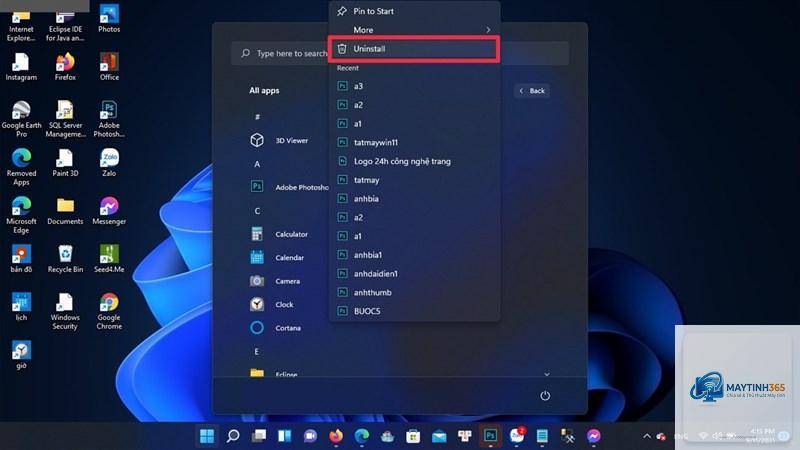Select giờ desktop shortcut
The width and height of the screenshot is (800, 450).
click(x=21, y=355)
